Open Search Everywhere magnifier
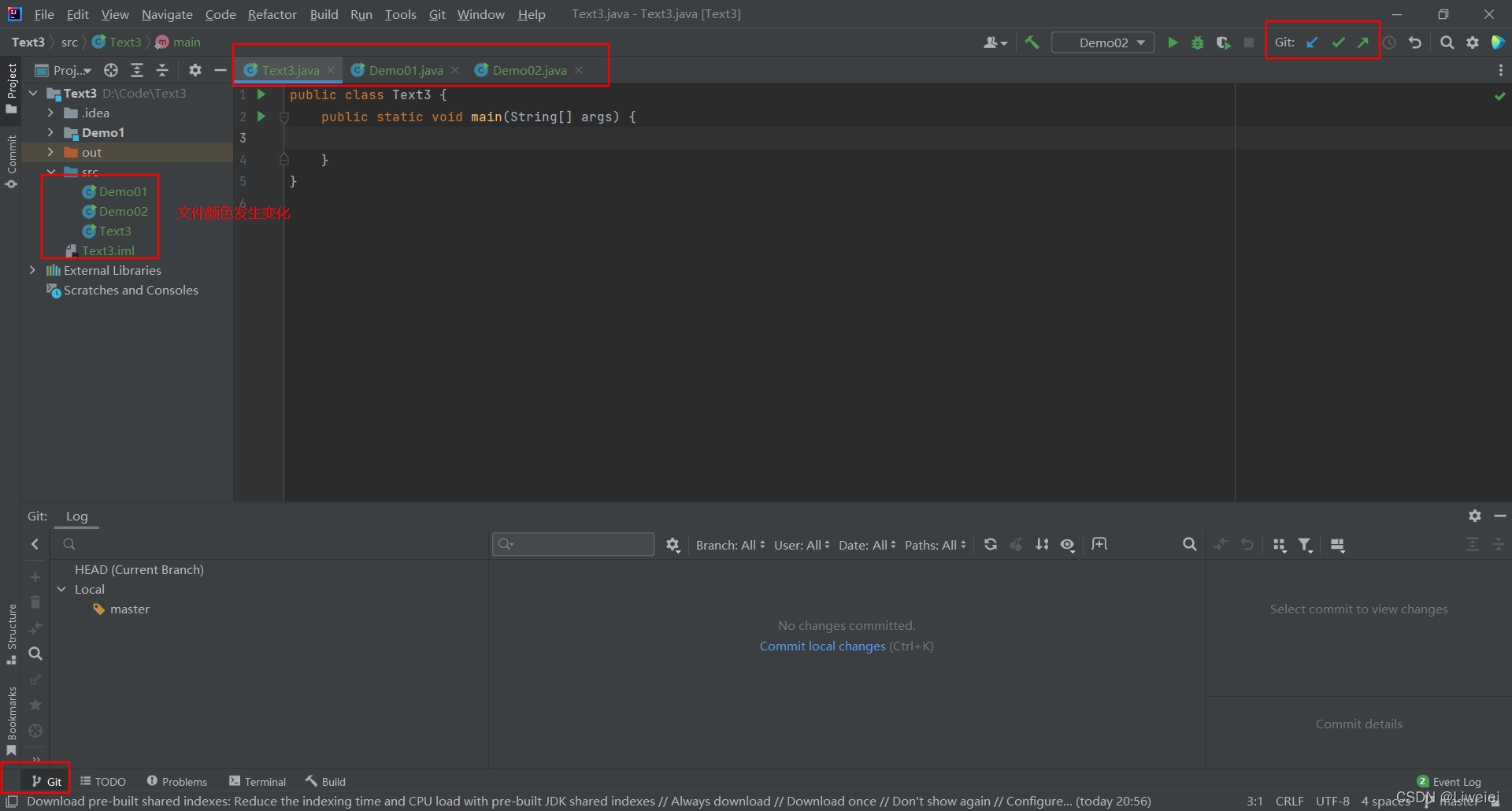Viewport: 1512px width, 811px height. pos(1447,43)
